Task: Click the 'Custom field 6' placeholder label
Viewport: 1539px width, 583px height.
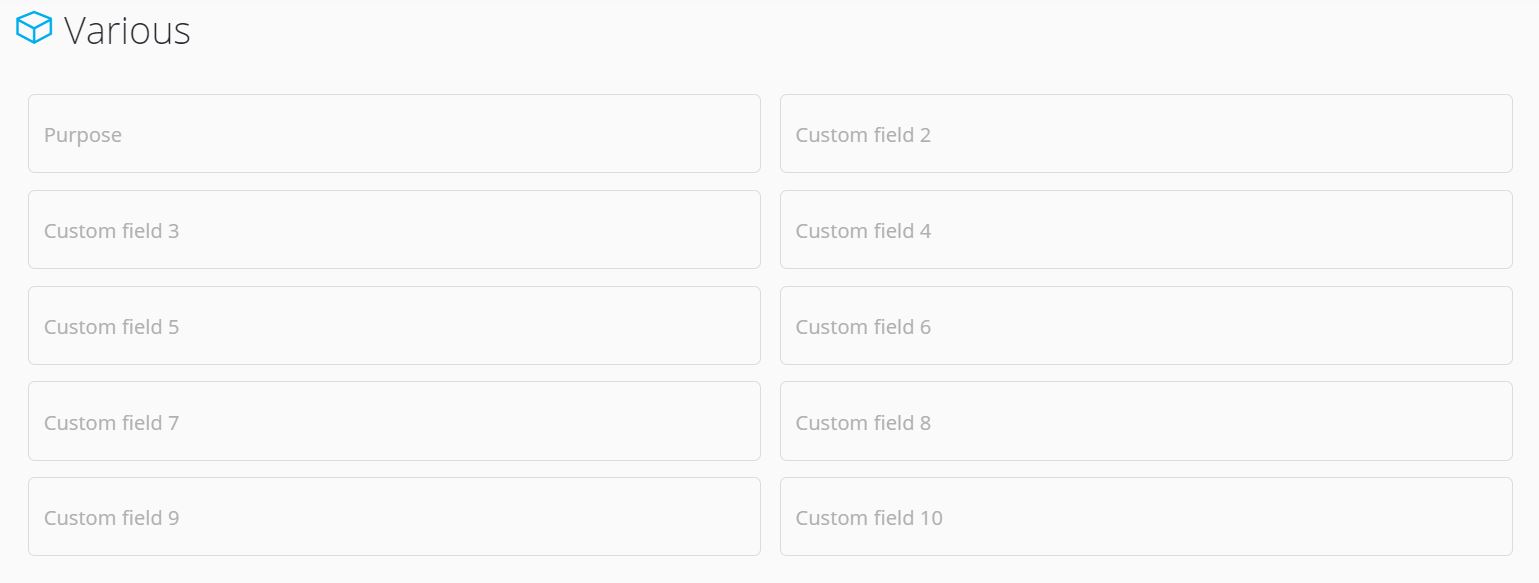Action: pyautogui.click(x=863, y=327)
